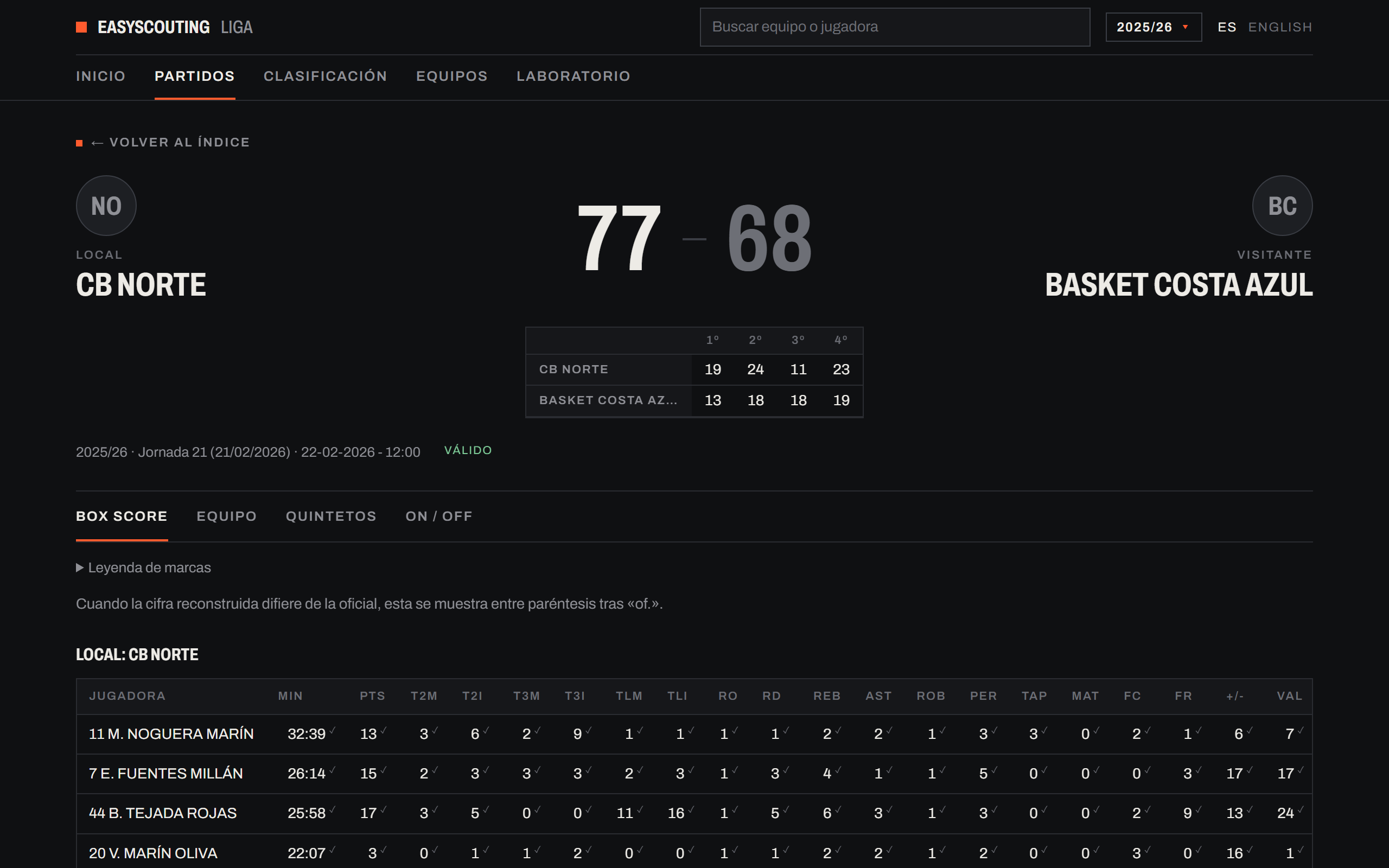Click the Basket Costa Azul BC badge

pos(1282,206)
